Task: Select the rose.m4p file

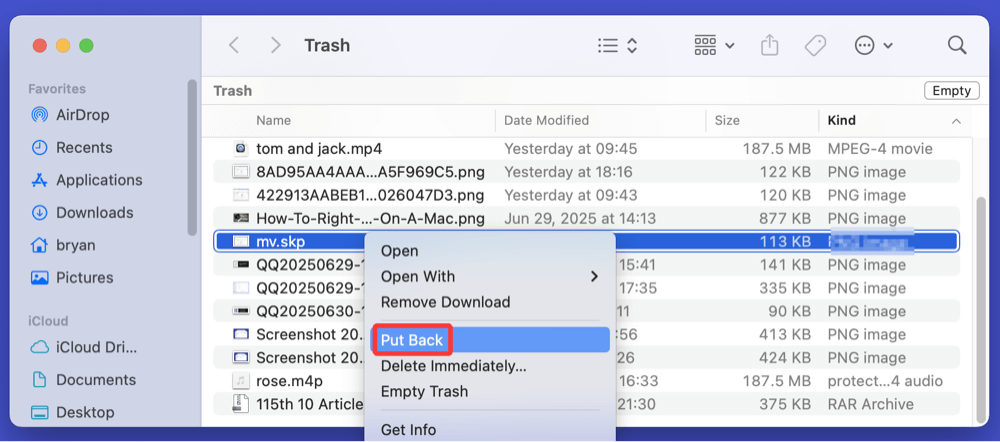Action: coord(289,381)
